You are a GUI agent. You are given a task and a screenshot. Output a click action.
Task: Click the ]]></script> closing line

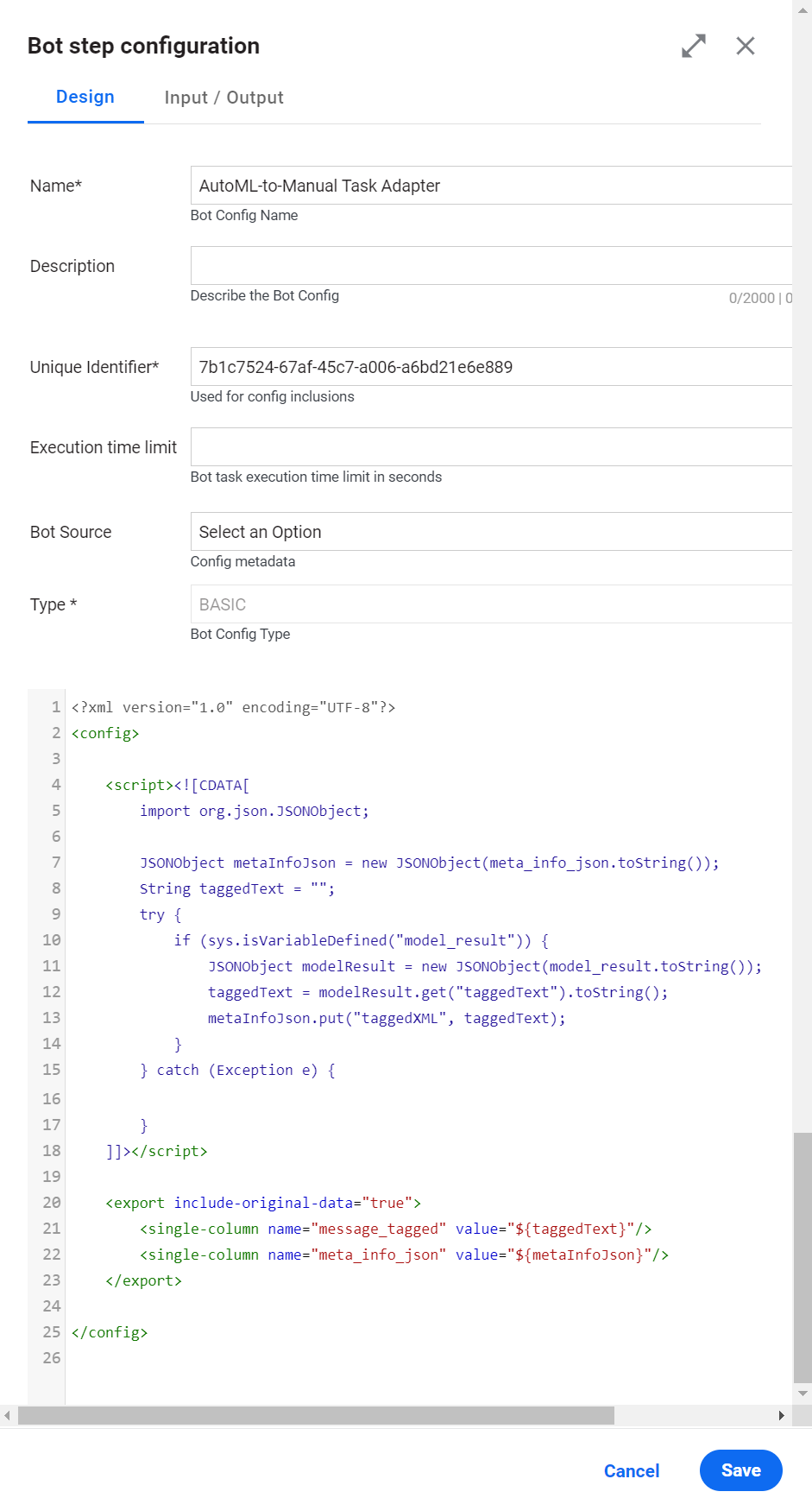[156, 1151]
